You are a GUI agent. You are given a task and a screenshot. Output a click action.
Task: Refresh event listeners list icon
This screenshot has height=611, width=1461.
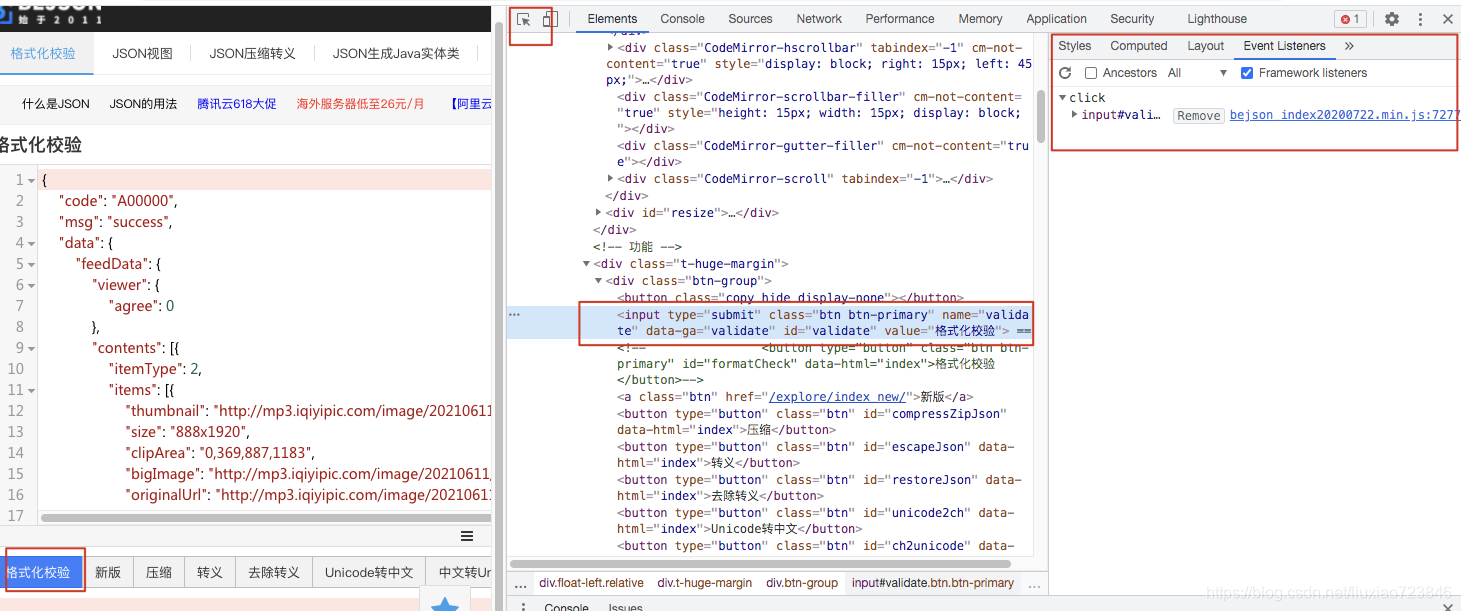tap(1065, 73)
